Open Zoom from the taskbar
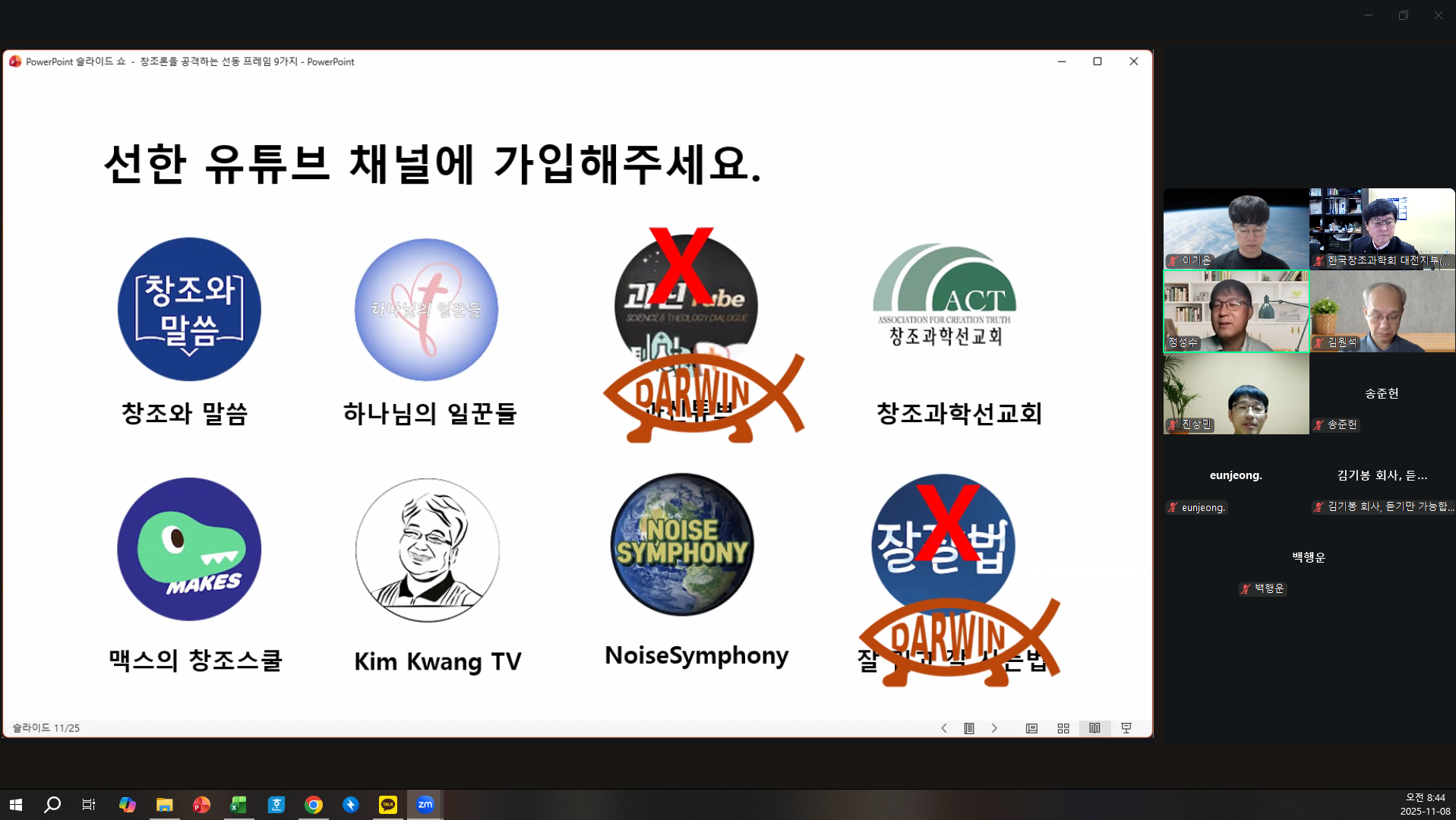This screenshot has width=1456, height=820. click(425, 804)
